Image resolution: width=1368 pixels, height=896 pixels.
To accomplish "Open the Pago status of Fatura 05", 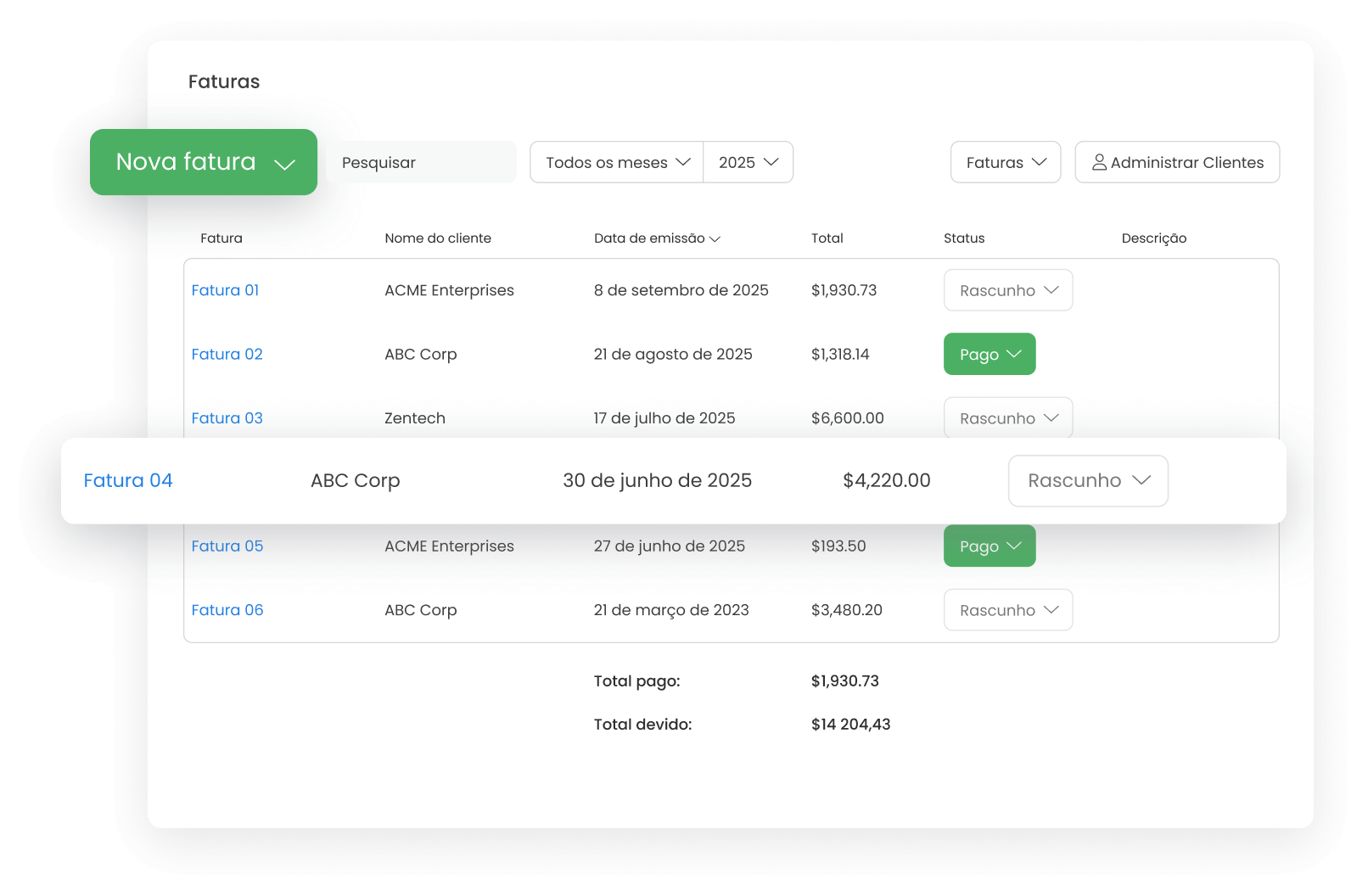I will pyautogui.click(x=990, y=546).
